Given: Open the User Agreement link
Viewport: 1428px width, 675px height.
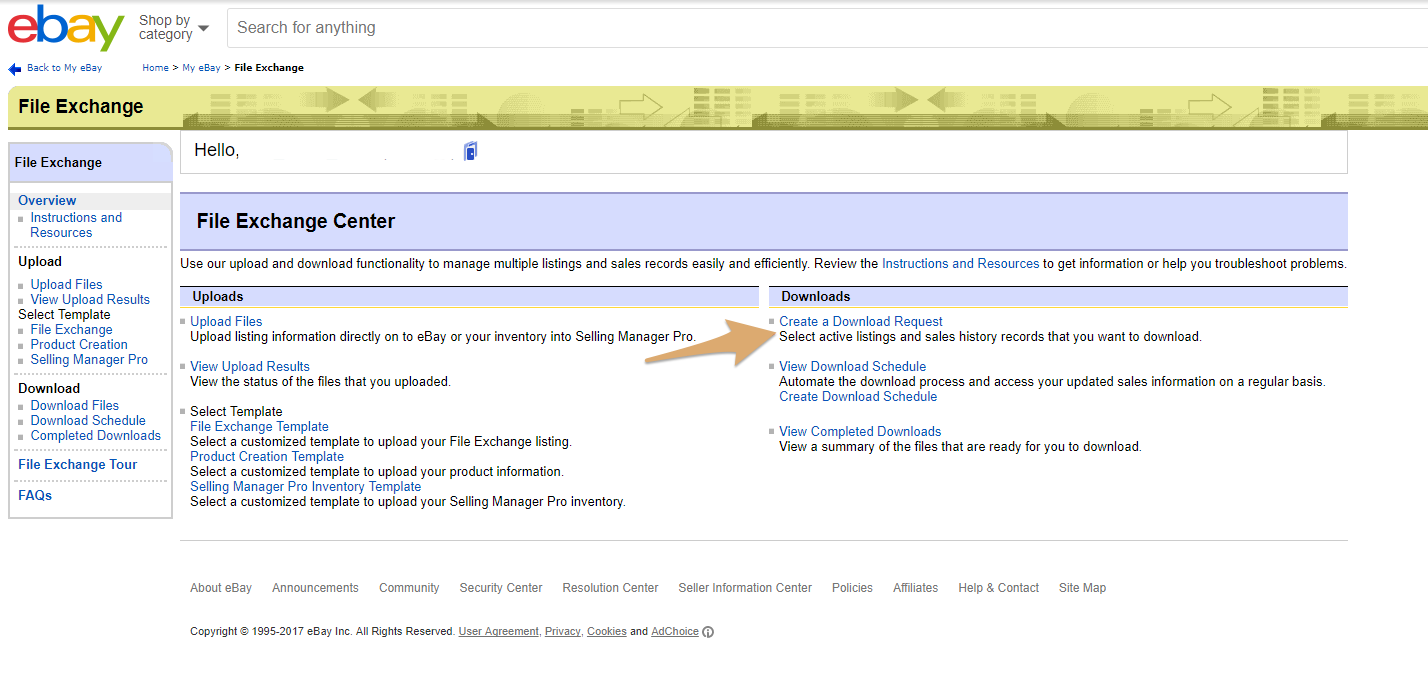Looking at the screenshot, I should click(x=499, y=632).
